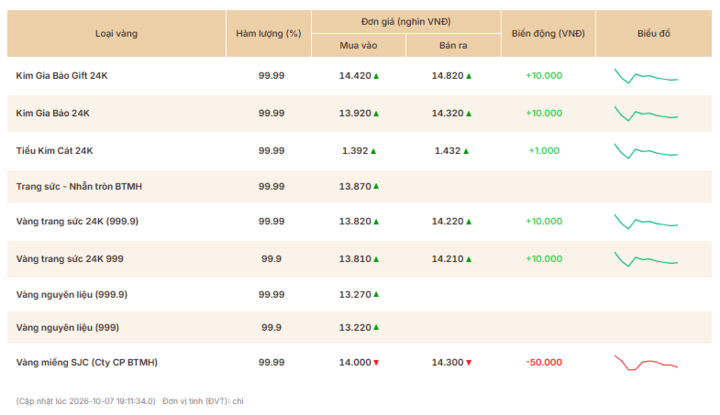This screenshot has width=720, height=415.
Task: View the red Vàng miếng SJC trend chart
Action: pyautogui.click(x=646, y=363)
